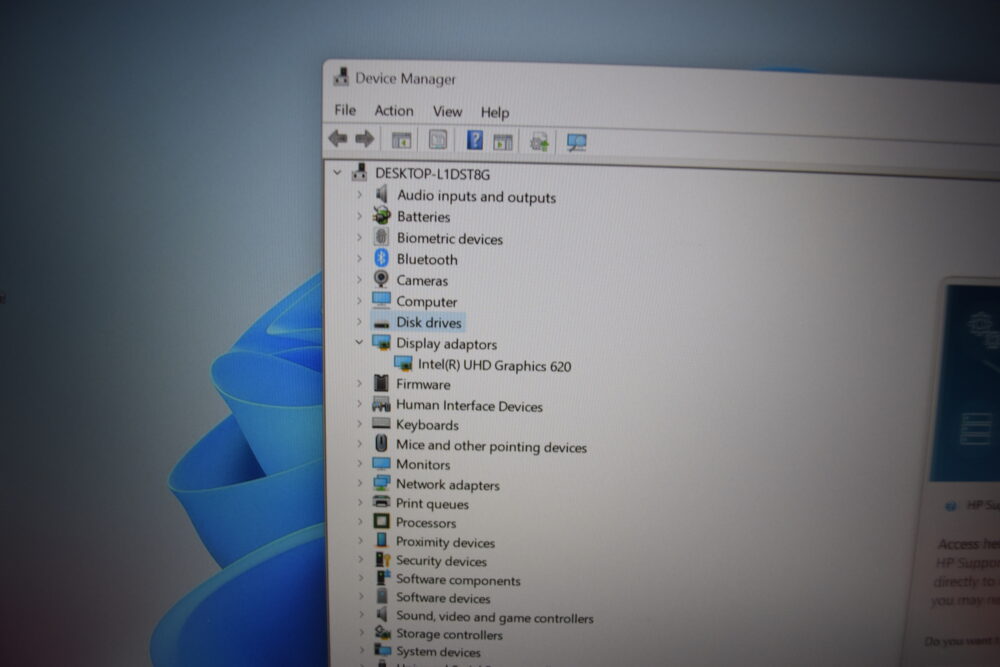This screenshot has width=1000, height=667.
Task: Click the green arrow driver toolbar icon
Action: [540, 142]
